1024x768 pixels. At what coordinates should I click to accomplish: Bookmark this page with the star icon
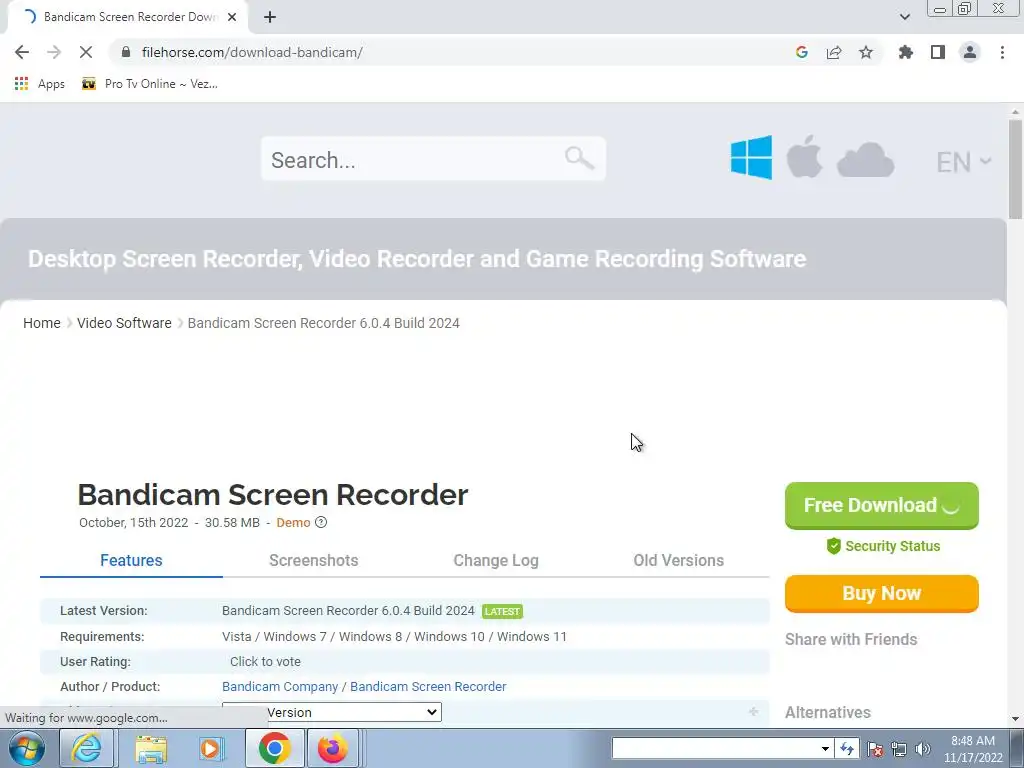[x=866, y=52]
